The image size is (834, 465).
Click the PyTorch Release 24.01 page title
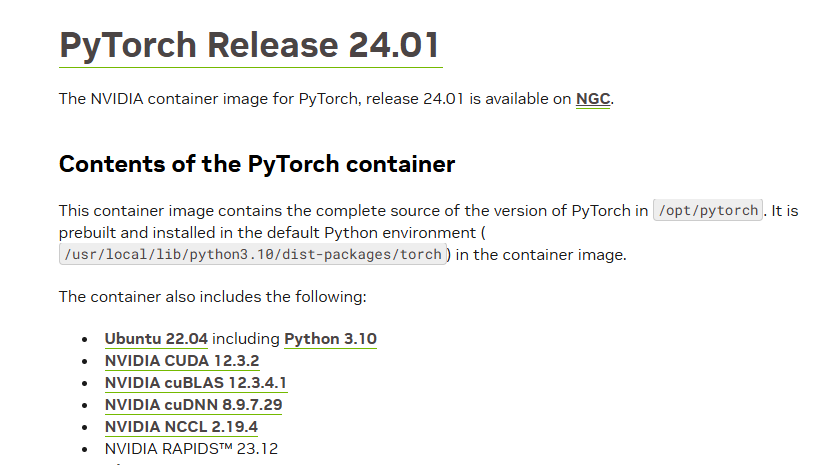(249, 45)
